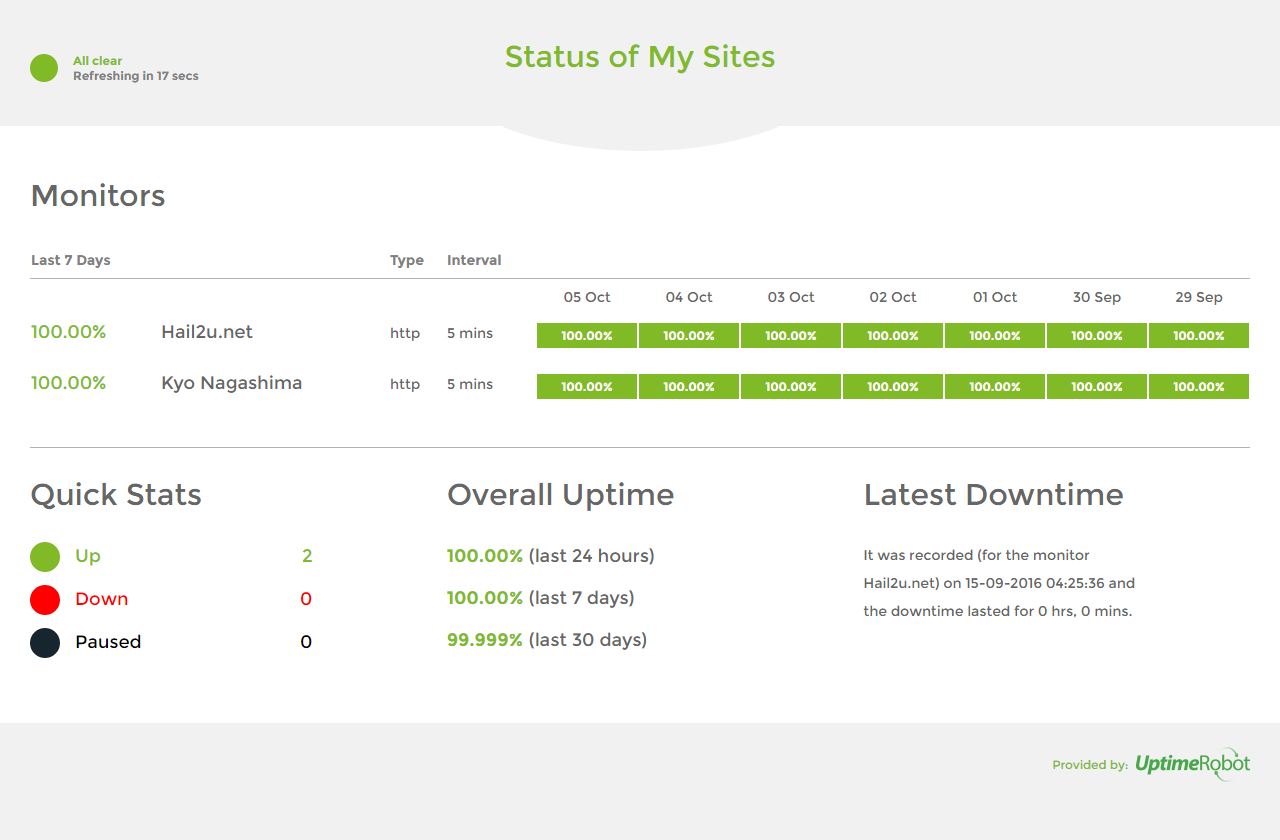Image resolution: width=1280 pixels, height=840 pixels.
Task: Click the green Up status dot
Action: 44,556
